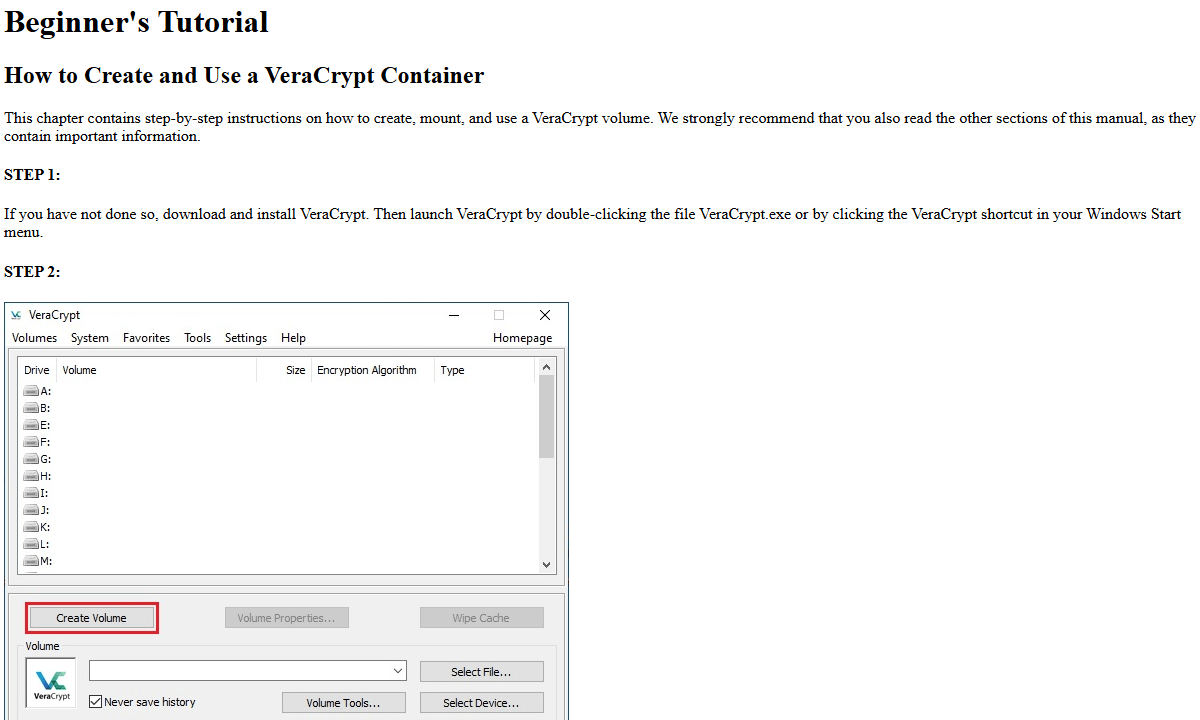Click the VeraCrypt logo beside the volume field
The image size is (1200, 720).
tap(50, 681)
